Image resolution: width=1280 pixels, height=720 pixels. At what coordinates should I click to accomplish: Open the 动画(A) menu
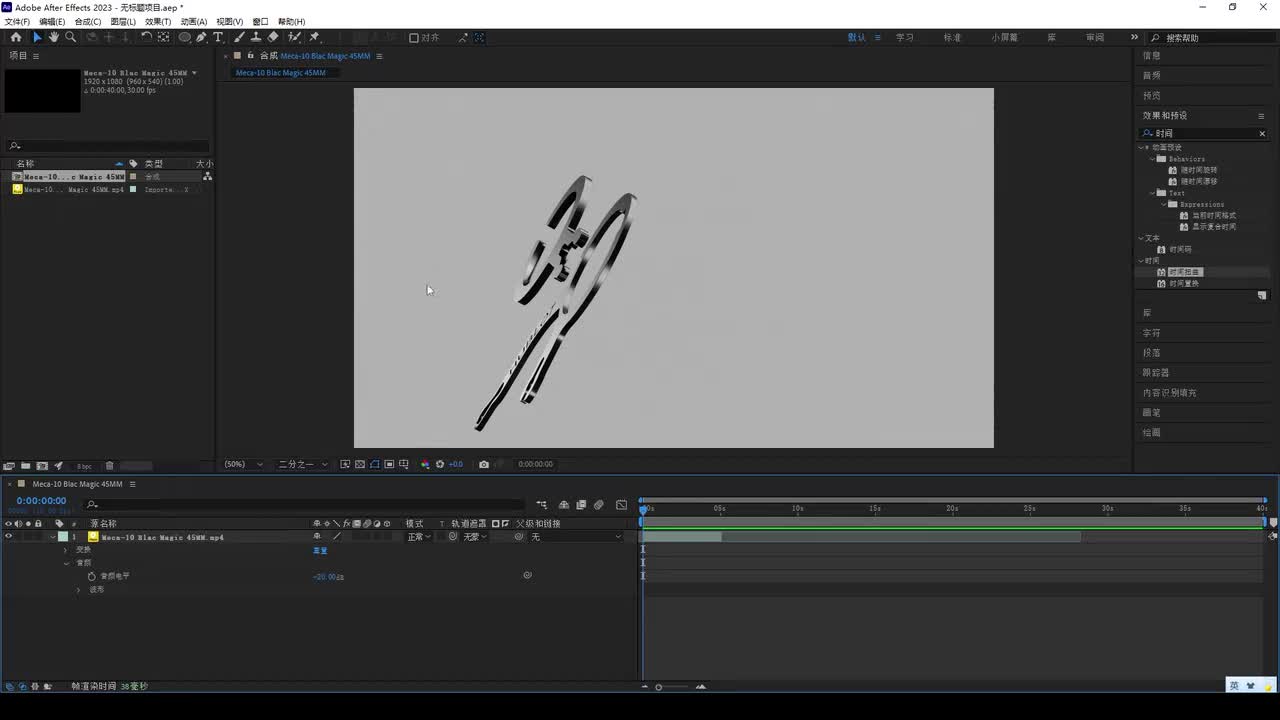(194, 21)
